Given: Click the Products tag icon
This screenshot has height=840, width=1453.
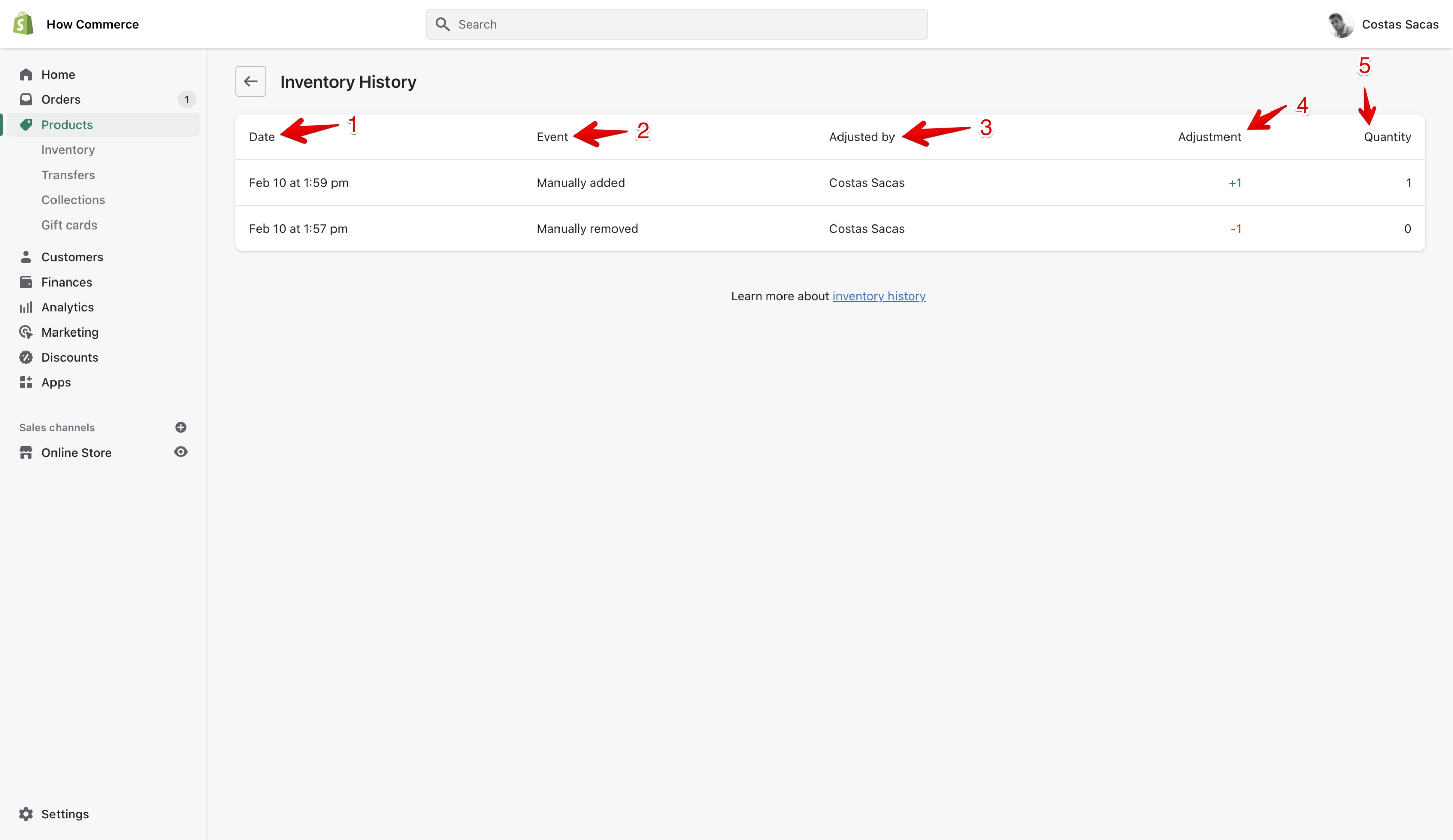Looking at the screenshot, I should 26,125.
